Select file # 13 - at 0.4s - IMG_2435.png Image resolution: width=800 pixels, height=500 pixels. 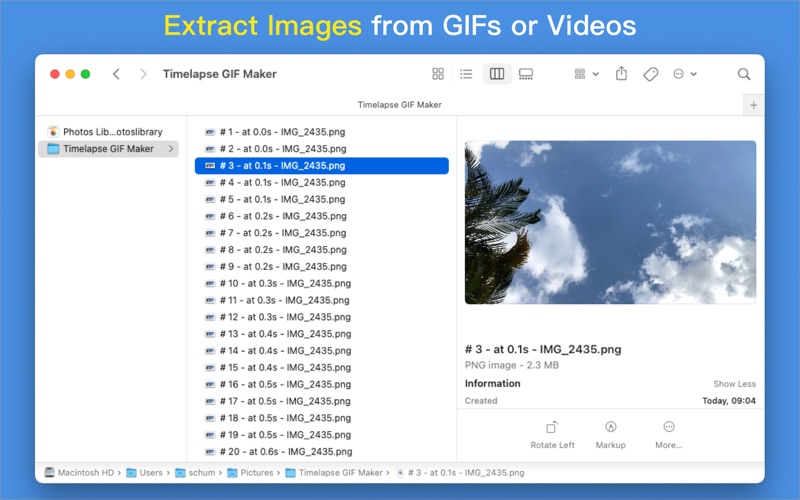tap(321, 334)
